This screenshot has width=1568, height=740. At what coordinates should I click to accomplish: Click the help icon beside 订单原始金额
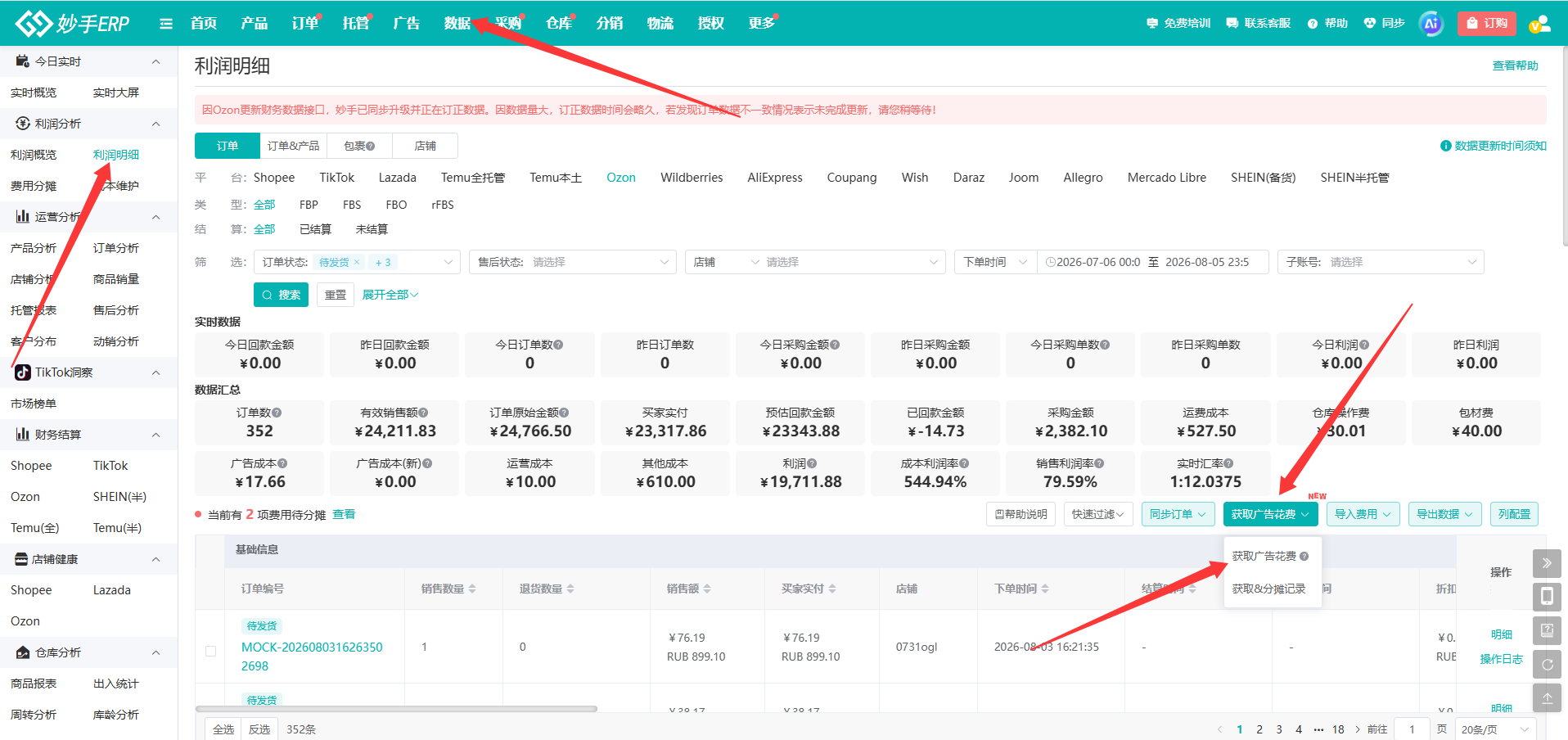point(564,413)
